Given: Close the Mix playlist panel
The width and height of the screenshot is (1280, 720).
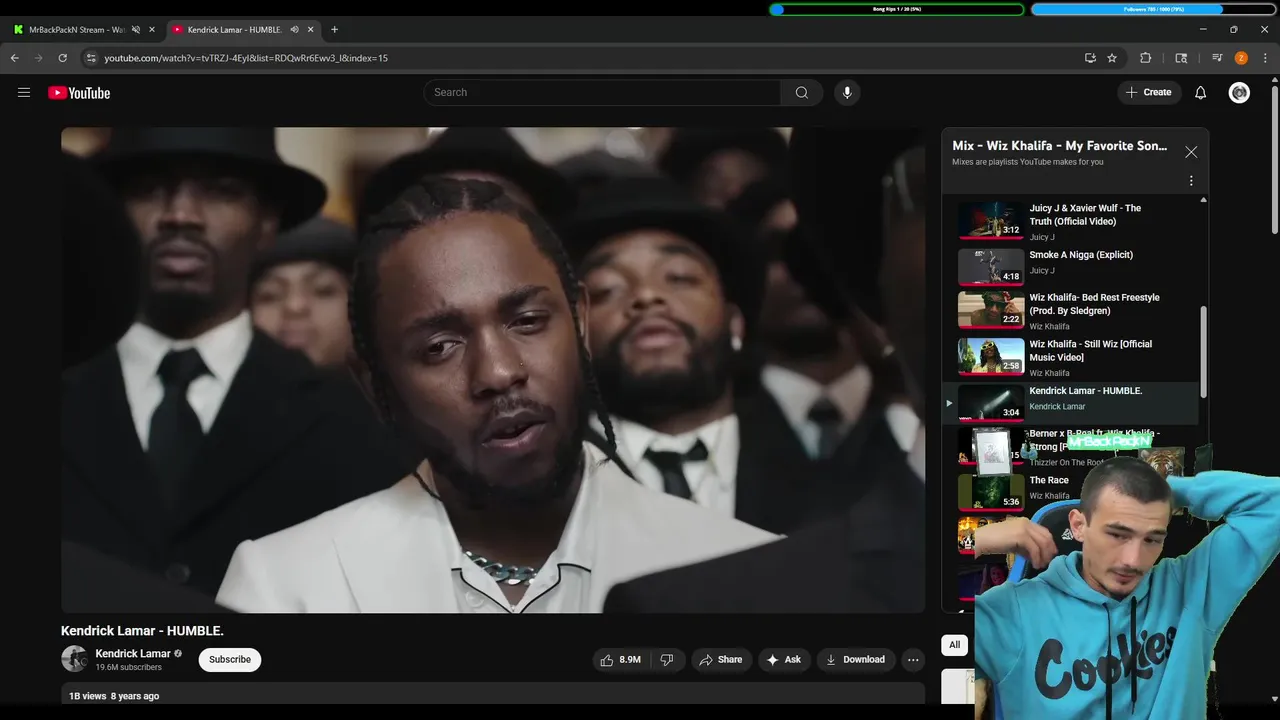Looking at the screenshot, I should tap(1191, 152).
